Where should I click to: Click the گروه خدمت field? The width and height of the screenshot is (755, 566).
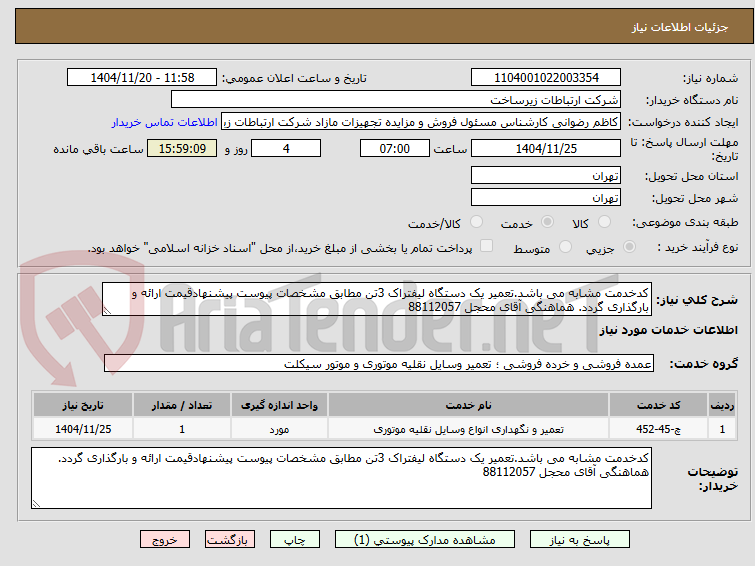point(378,364)
